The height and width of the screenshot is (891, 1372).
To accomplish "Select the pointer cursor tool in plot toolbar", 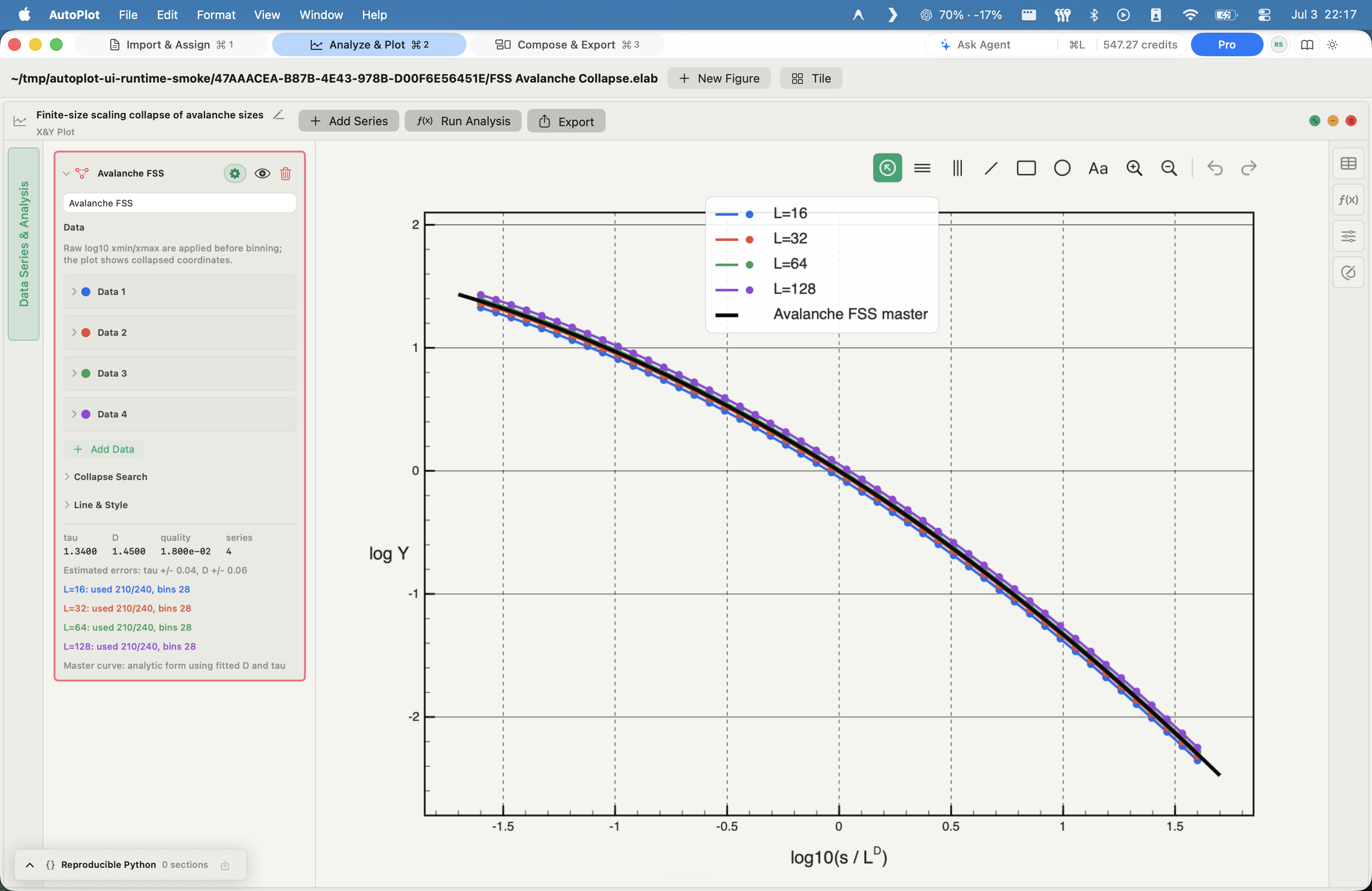I will 887,168.
